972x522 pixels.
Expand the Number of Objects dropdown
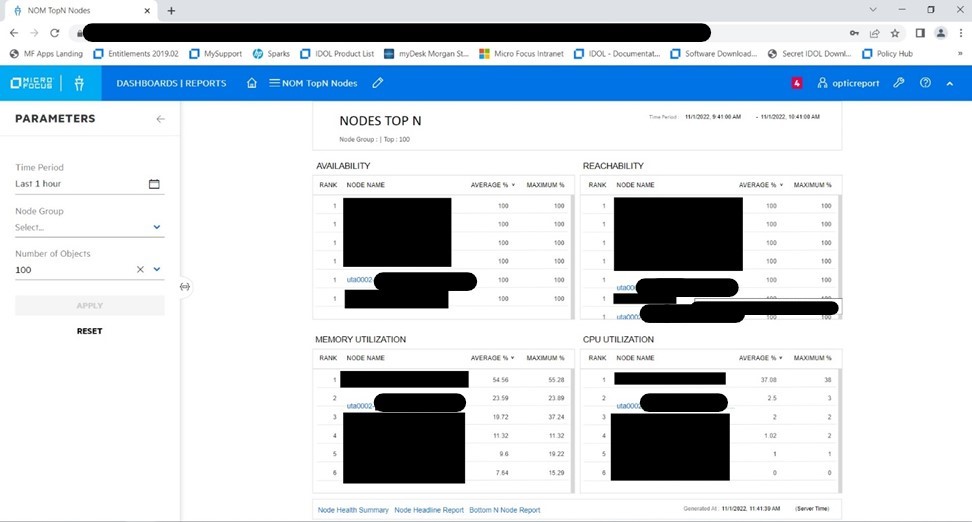(157, 270)
